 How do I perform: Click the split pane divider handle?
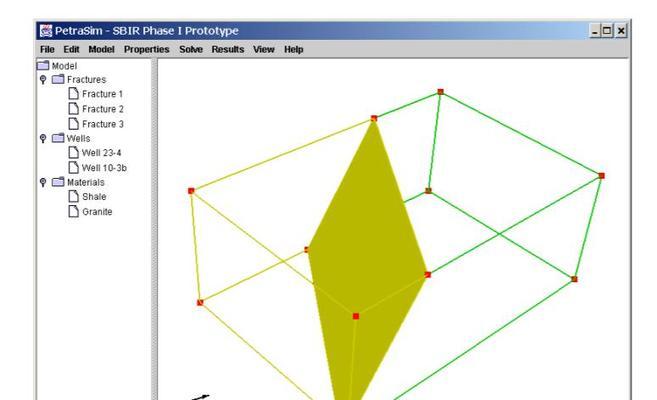click(154, 229)
